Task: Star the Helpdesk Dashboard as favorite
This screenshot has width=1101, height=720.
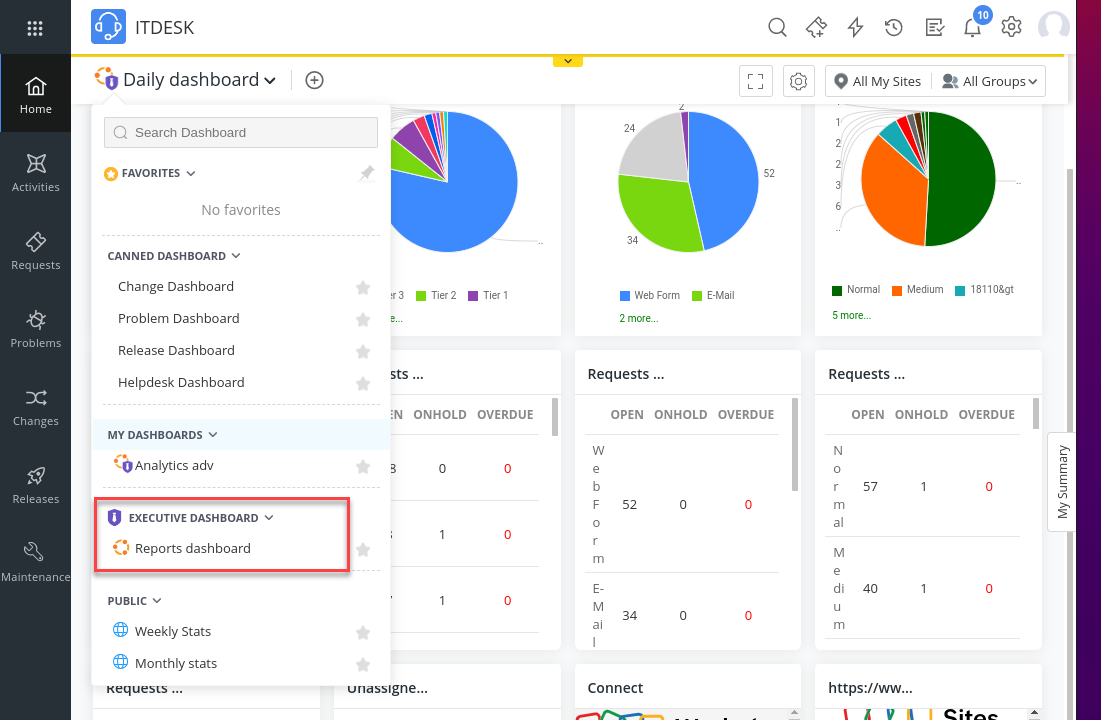Action: [x=362, y=383]
